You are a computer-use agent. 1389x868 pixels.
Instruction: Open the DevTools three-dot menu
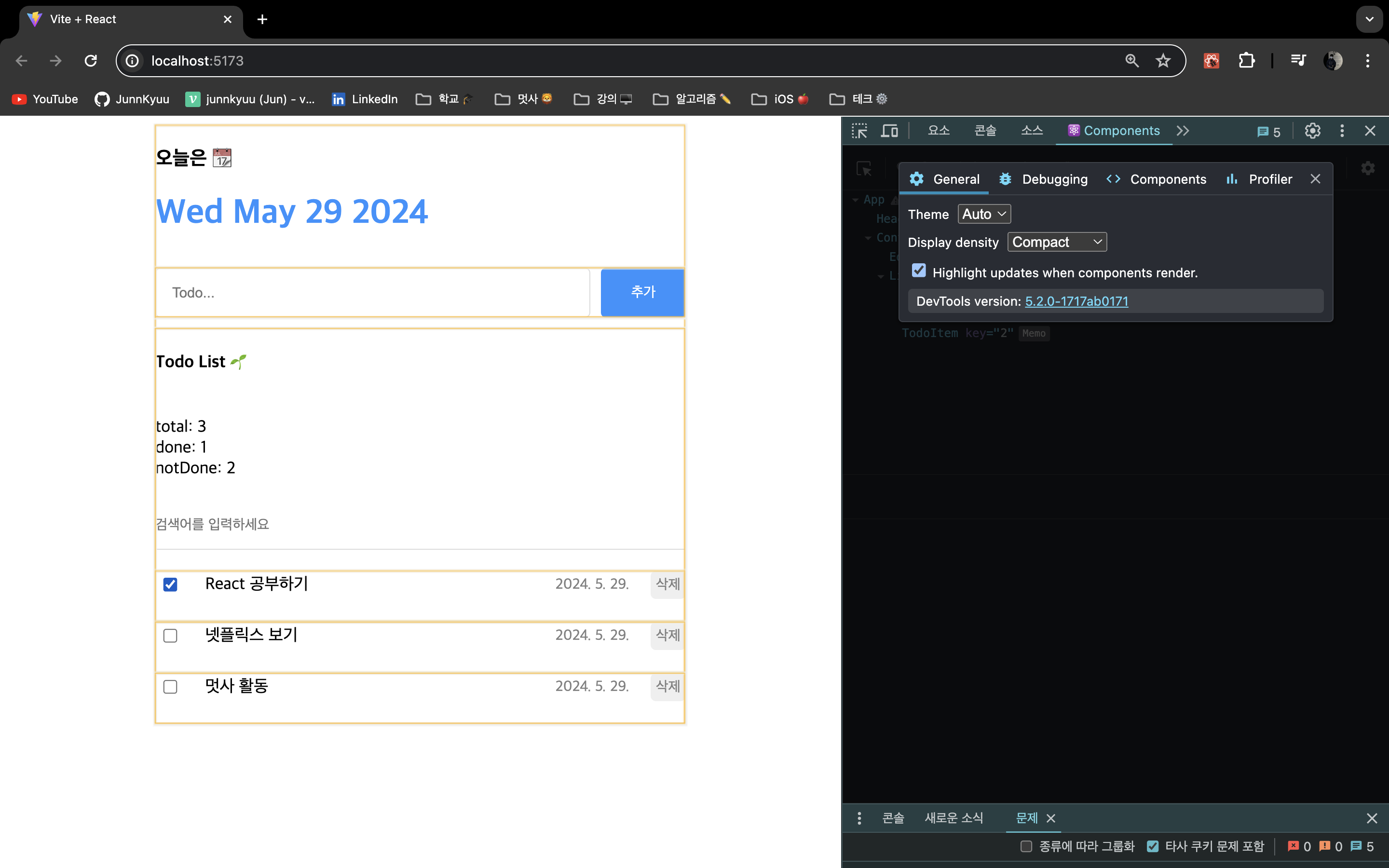coord(1342,131)
